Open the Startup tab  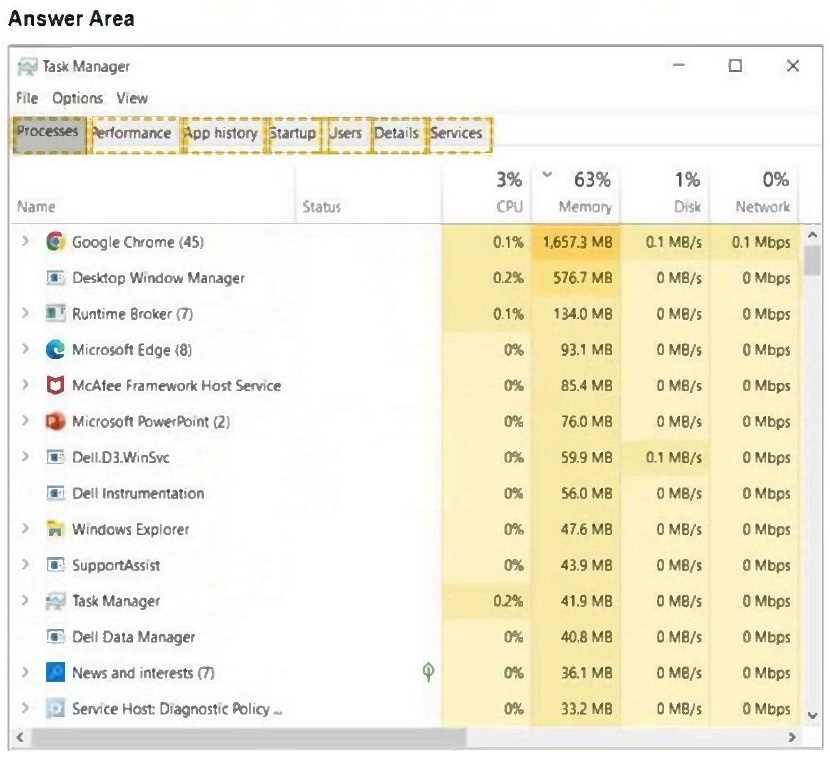293,133
